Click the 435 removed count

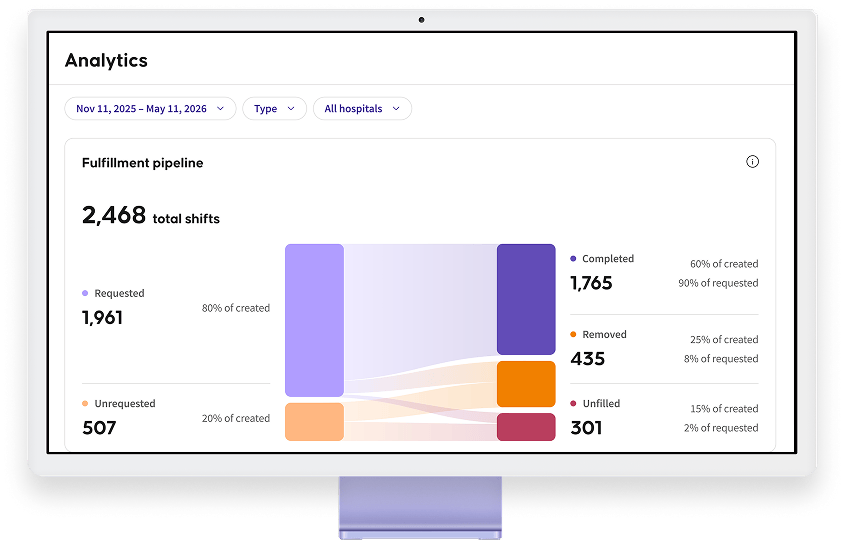coord(588,359)
